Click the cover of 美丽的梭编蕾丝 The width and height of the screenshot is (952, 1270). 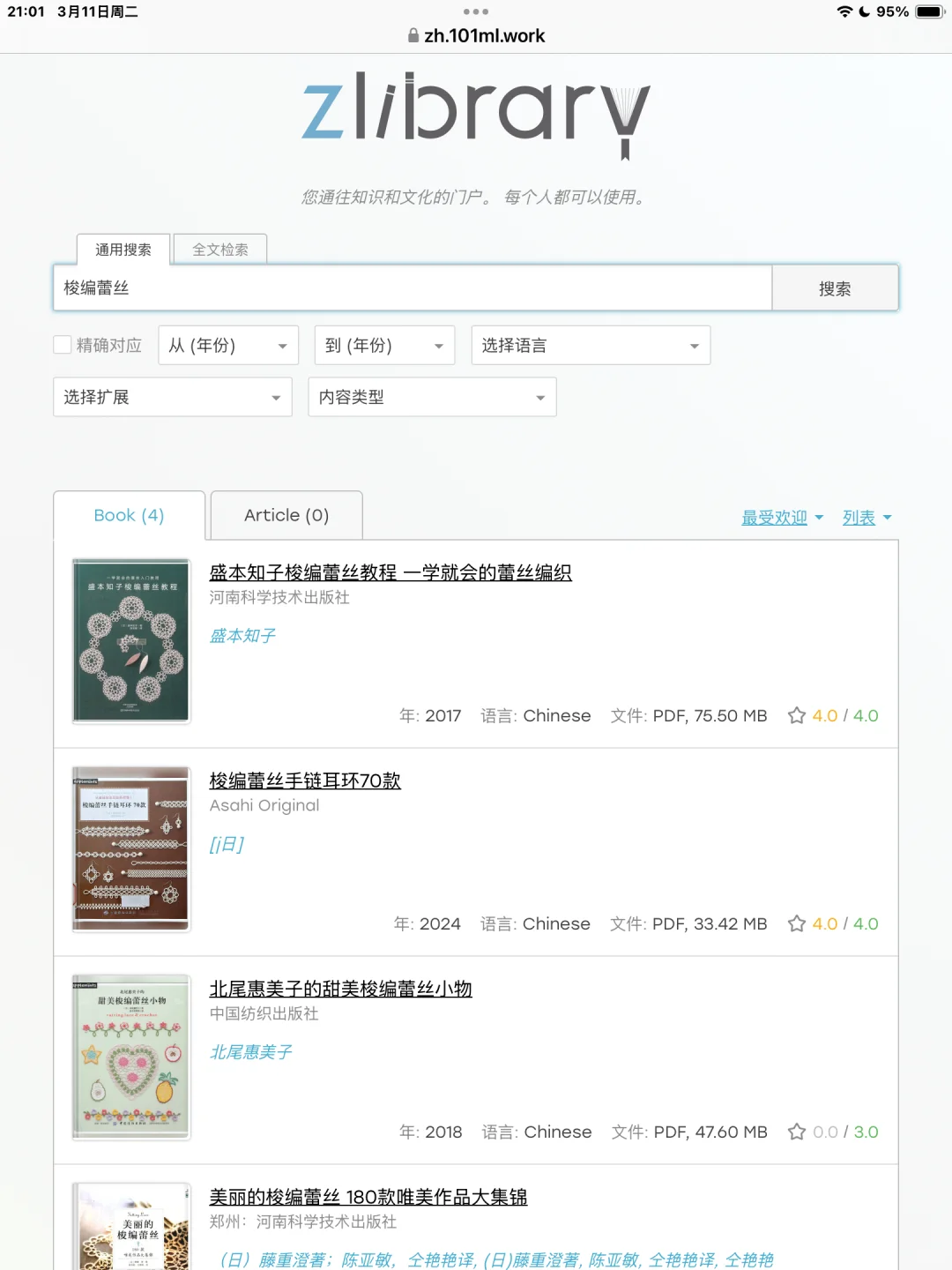click(131, 1227)
